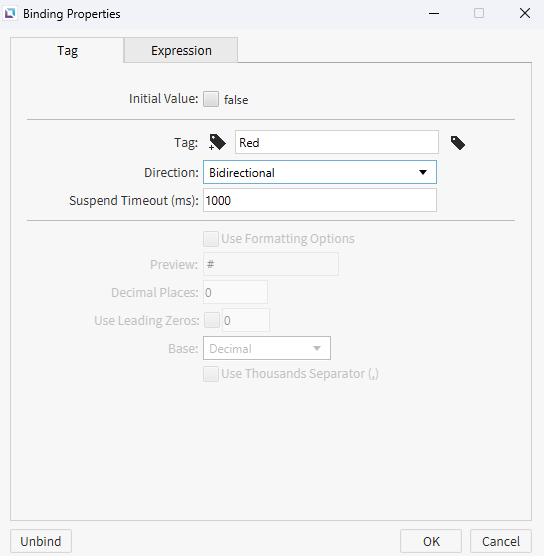Viewport: 544px width, 556px height.
Task: Click the Tag field containing Red
Action: [x=337, y=142]
